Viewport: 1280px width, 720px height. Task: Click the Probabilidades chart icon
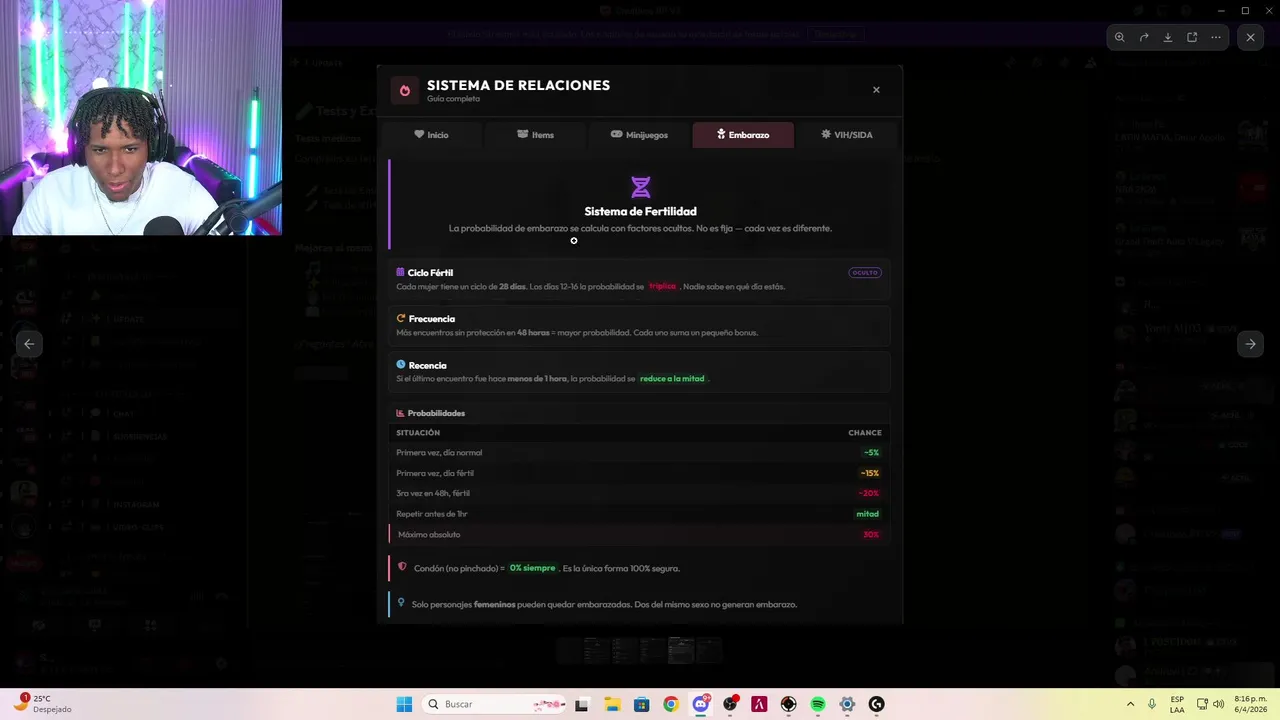point(400,413)
